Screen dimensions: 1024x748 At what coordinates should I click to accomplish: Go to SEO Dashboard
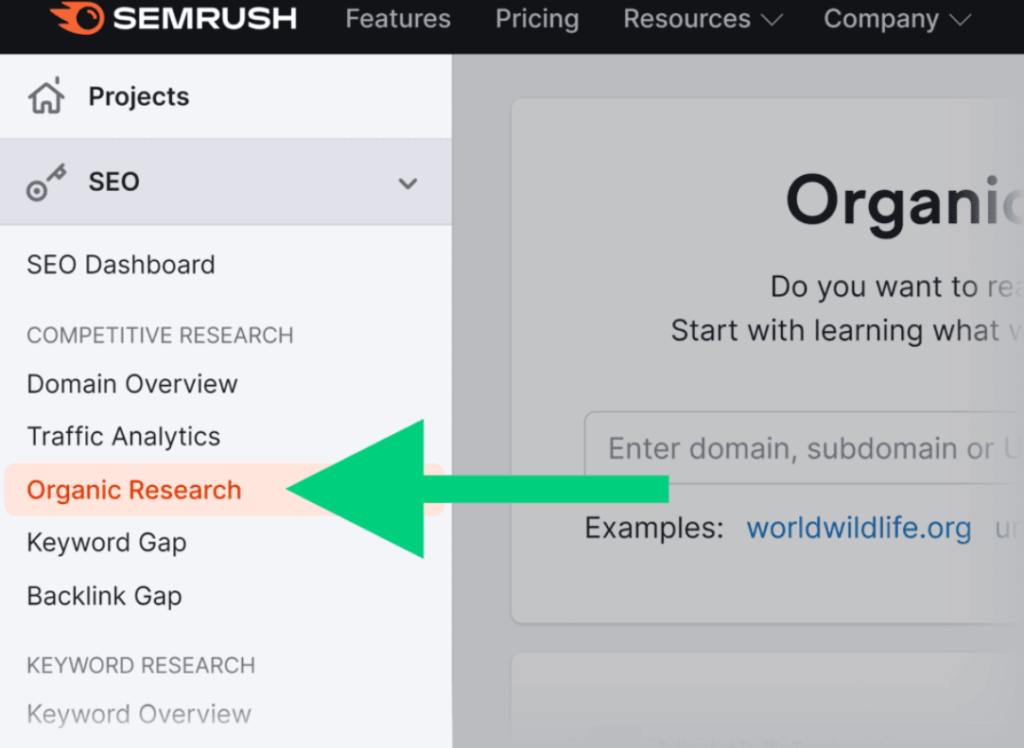pyautogui.click(x=121, y=265)
